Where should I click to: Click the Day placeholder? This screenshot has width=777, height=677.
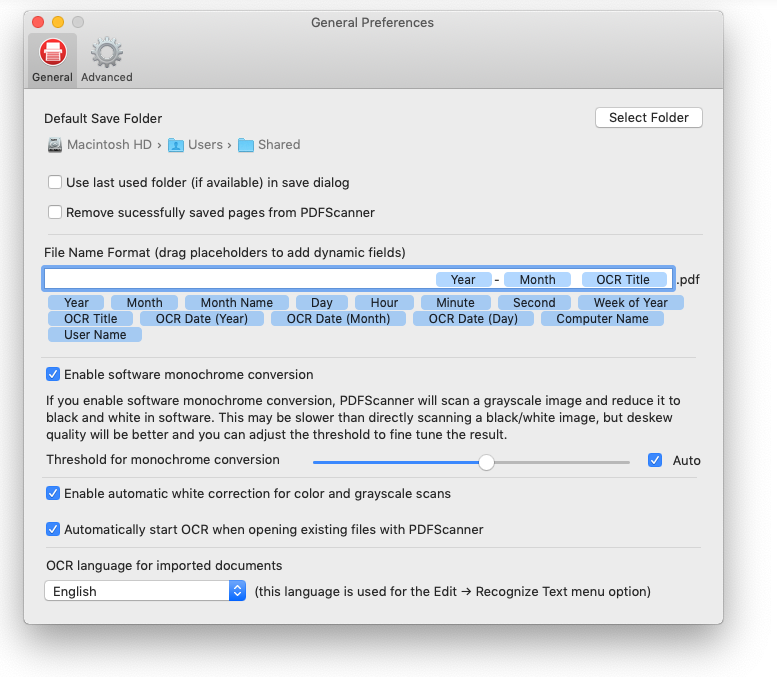[x=322, y=302]
